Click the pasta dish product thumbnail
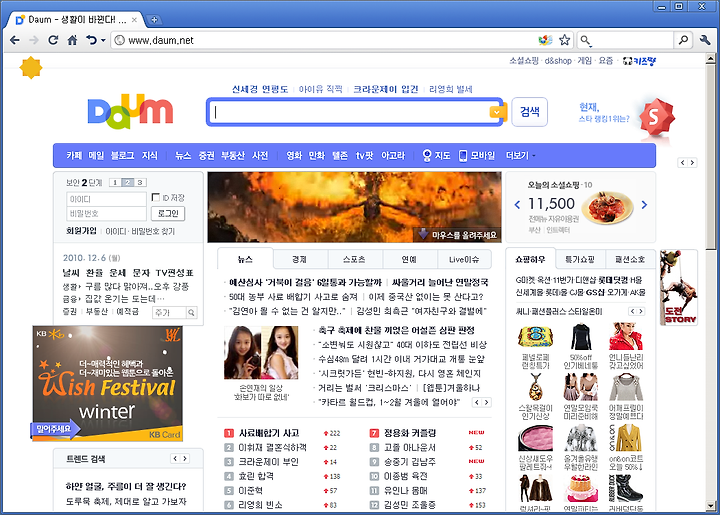 [x=610, y=208]
